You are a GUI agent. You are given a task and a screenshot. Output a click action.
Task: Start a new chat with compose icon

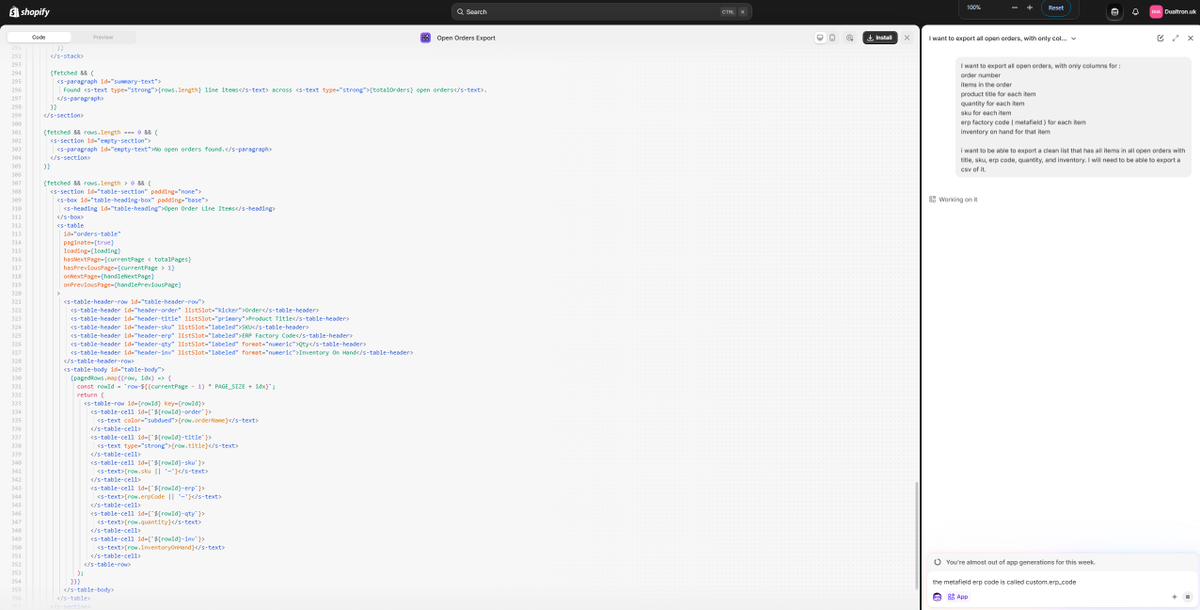(1160, 38)
